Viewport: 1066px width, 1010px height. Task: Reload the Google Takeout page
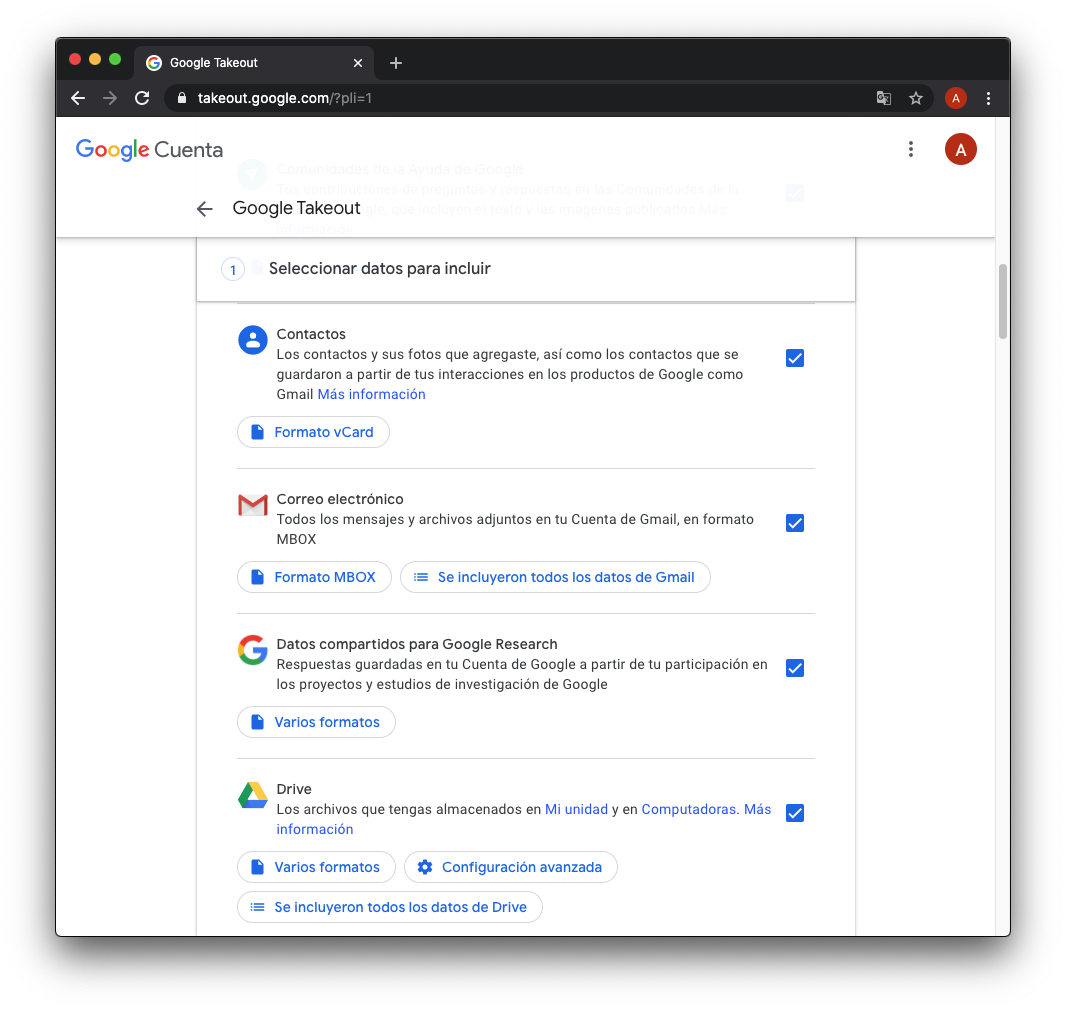click(142, 98)
